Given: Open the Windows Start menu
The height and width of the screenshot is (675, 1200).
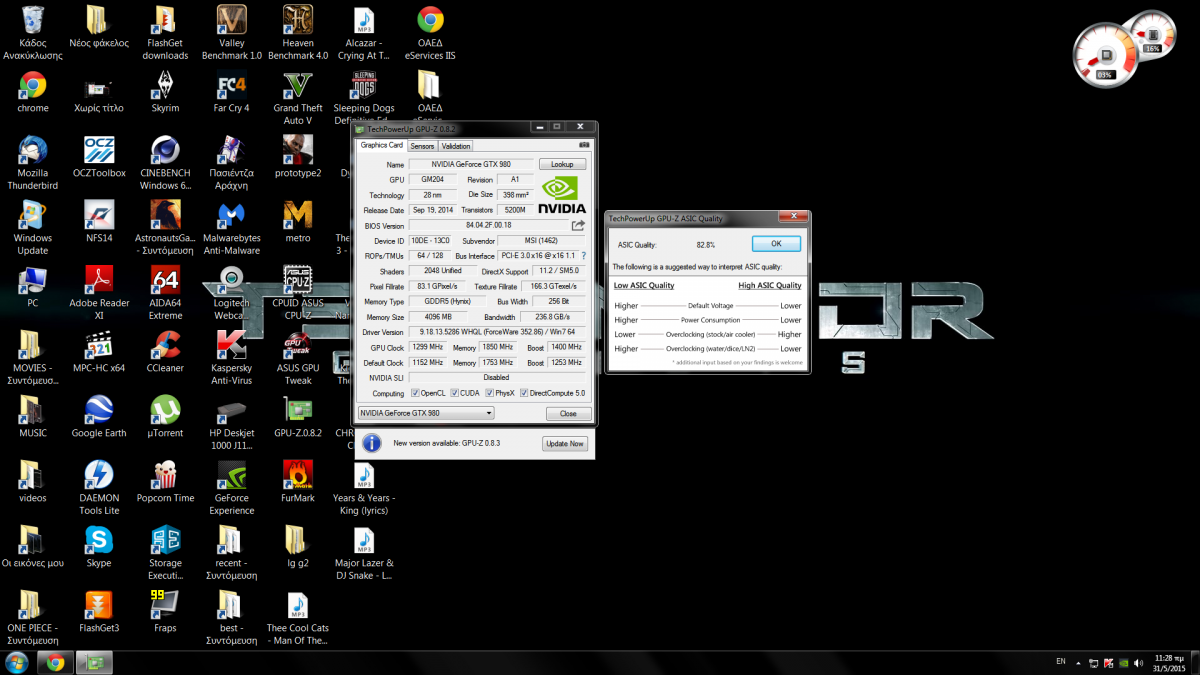Looking at the screenshot, I should [x=17, y=662].
